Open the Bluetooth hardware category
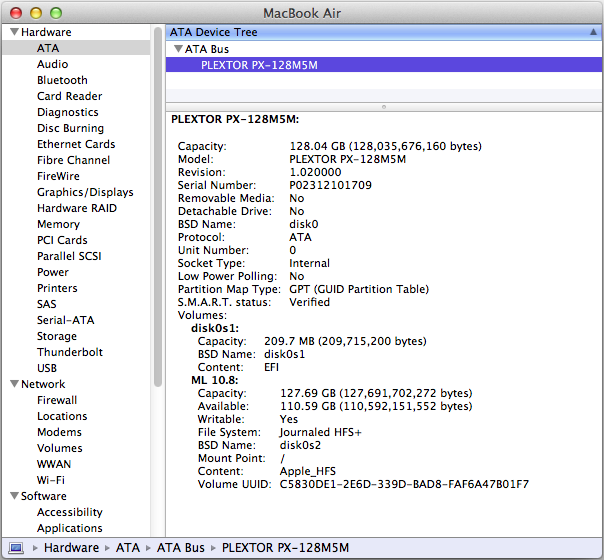The width and height of the screenshot is (604, 560). [x=62, y=80]
